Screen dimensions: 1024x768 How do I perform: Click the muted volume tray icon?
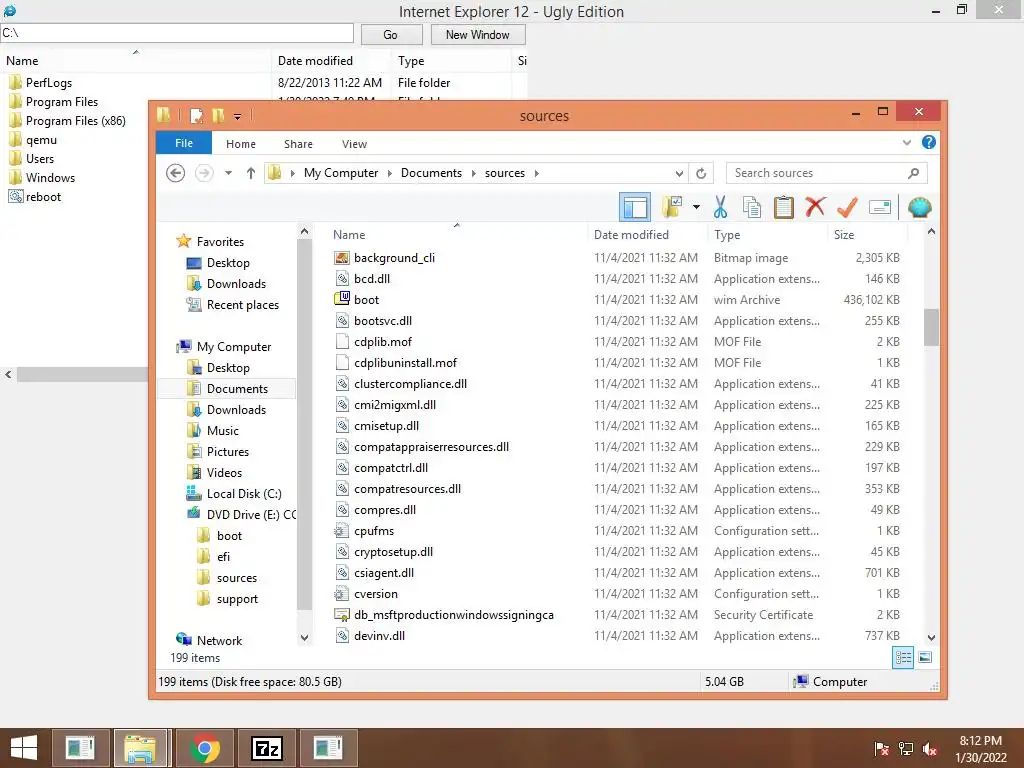point(929,749)
